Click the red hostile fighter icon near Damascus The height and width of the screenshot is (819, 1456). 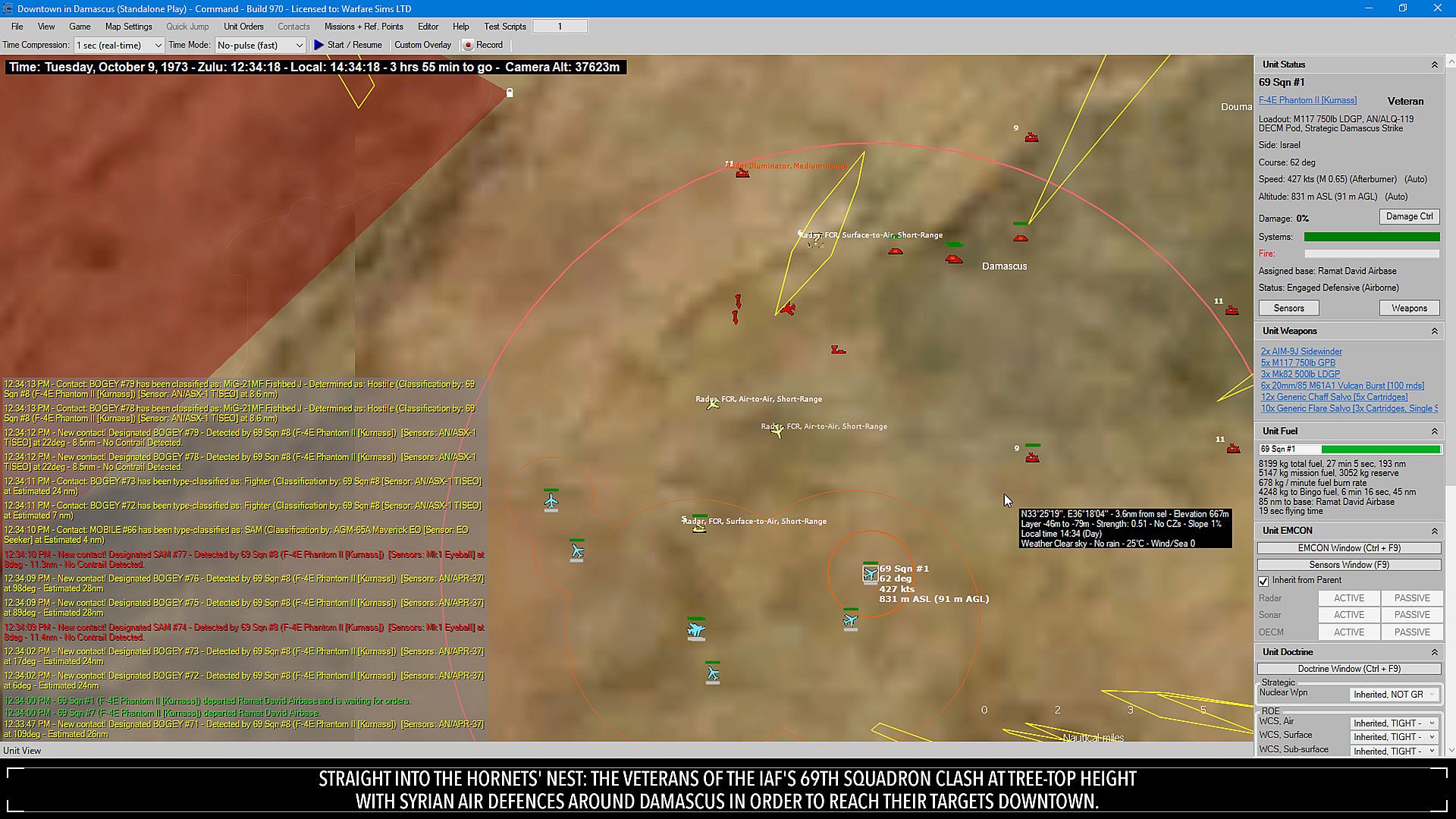tap(788, 309)
